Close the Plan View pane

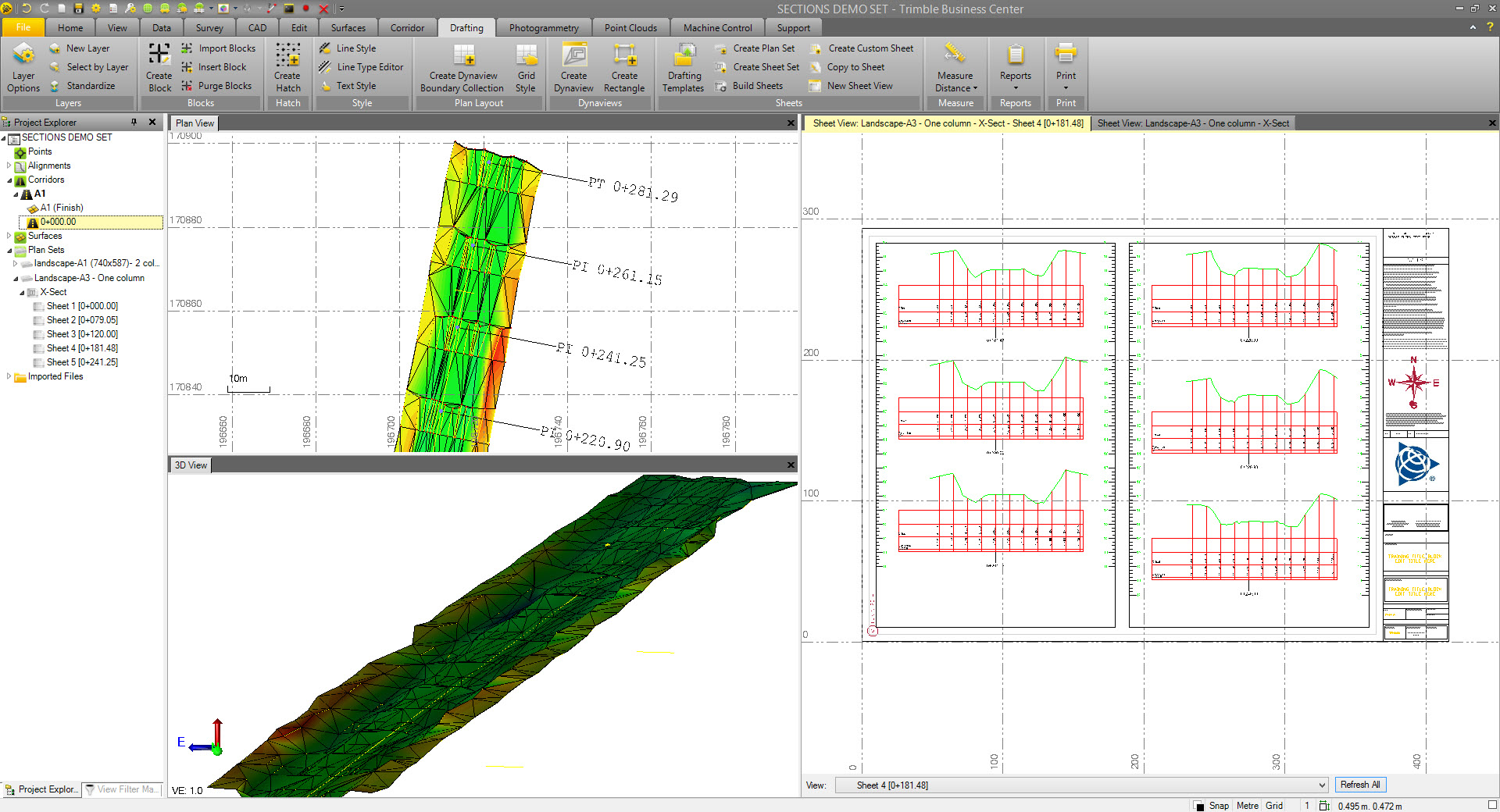point(791,123)
